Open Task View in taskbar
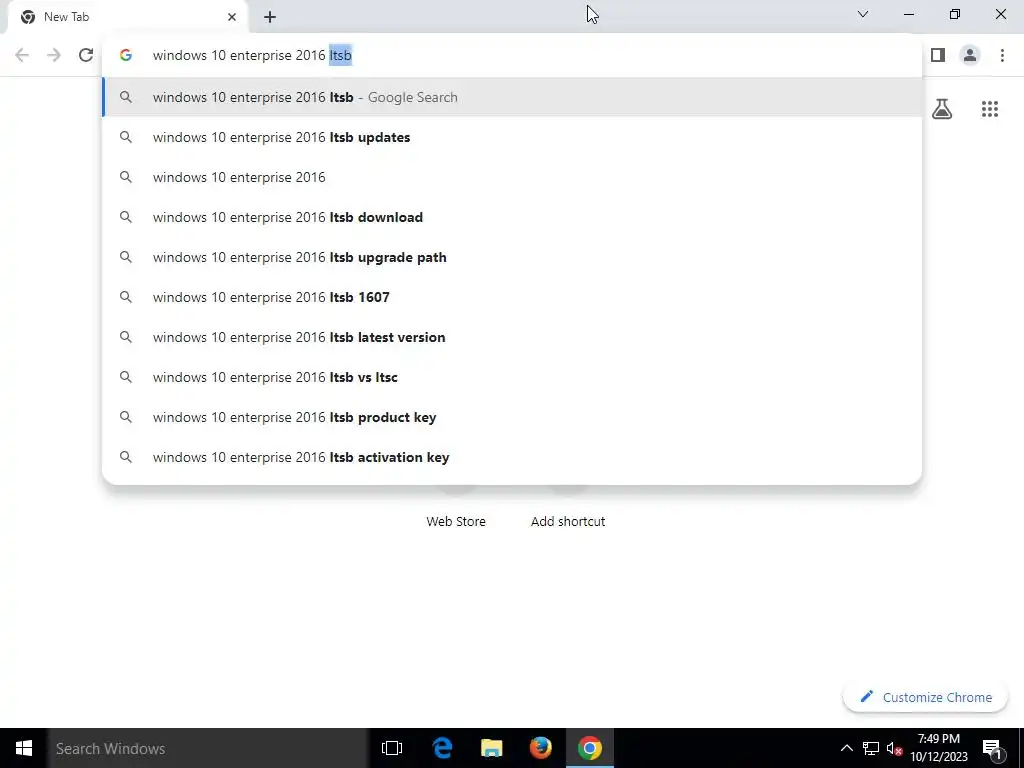This screenshot has height=768, width=1024. pyautogui.click(x=392, y=748)
